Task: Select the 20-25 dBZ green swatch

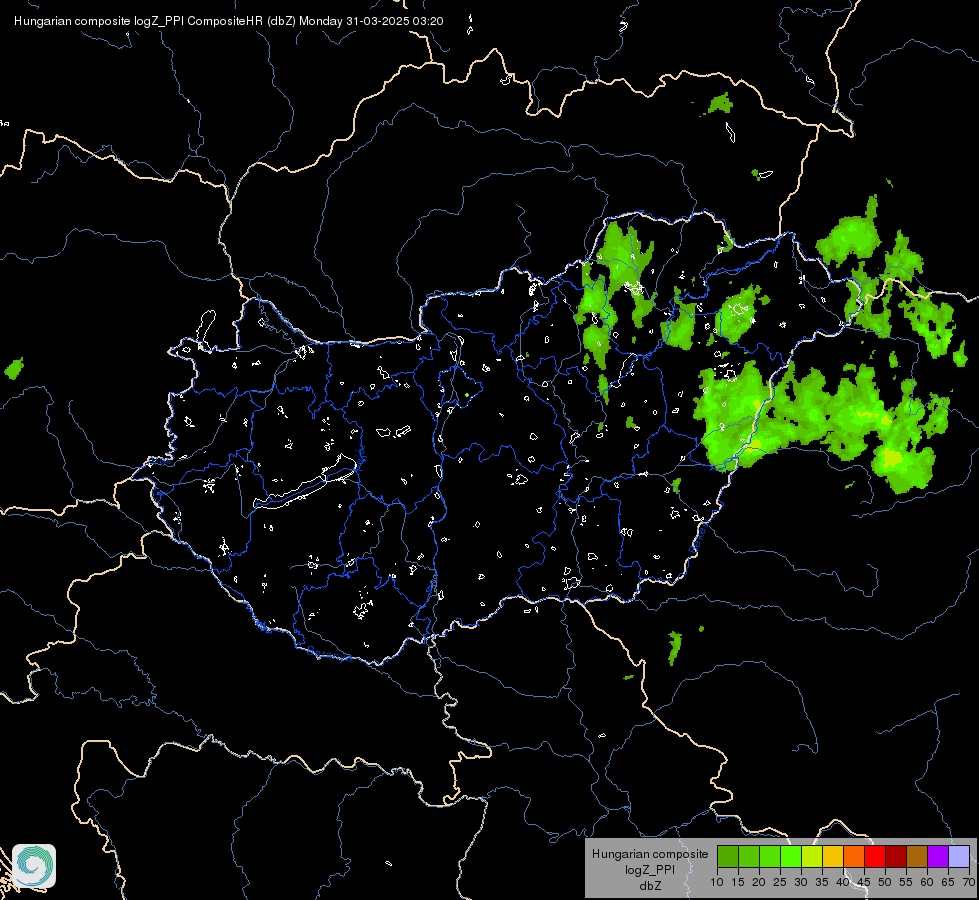Action: coord(770,856)
